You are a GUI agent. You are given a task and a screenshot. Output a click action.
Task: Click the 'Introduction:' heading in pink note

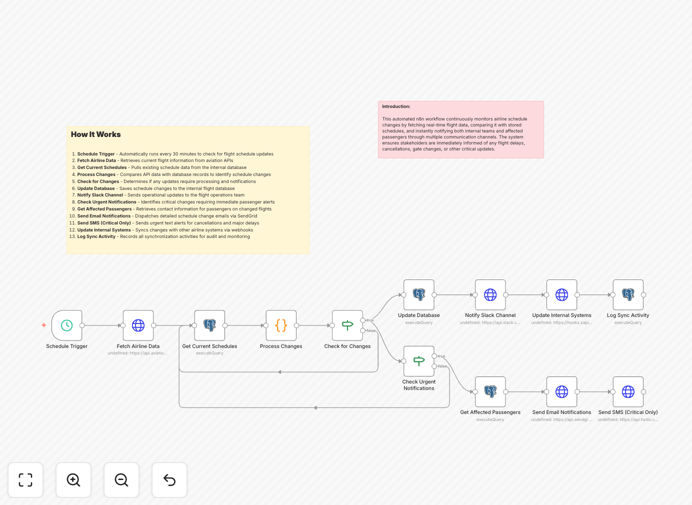coord(396,106)
